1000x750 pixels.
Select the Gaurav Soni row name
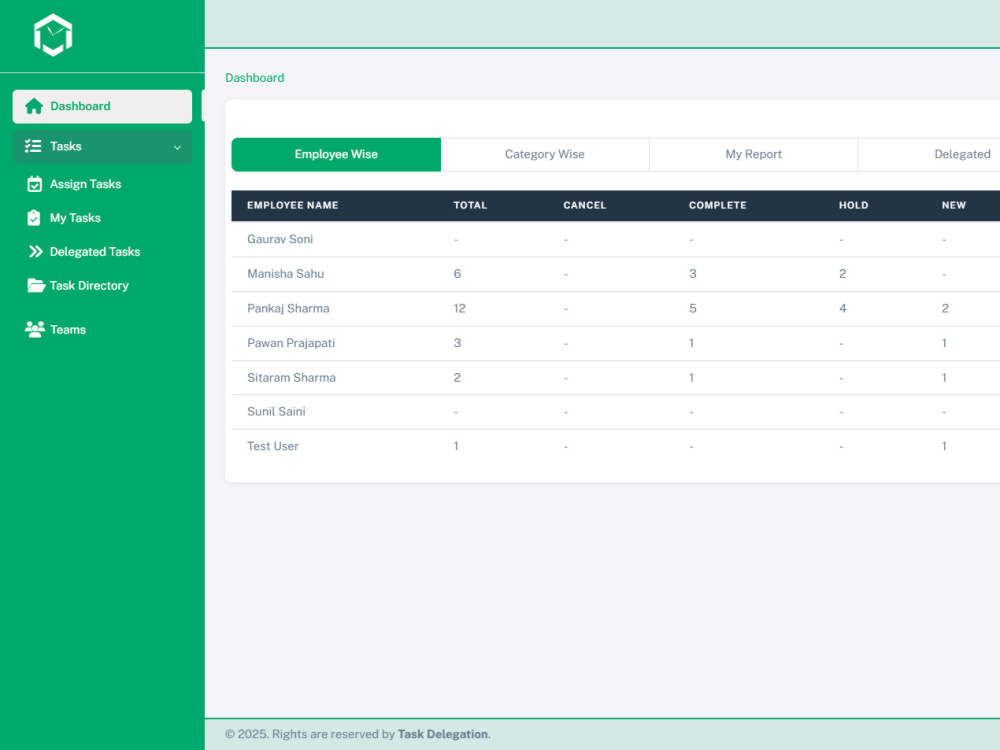(x=280, y=239)
